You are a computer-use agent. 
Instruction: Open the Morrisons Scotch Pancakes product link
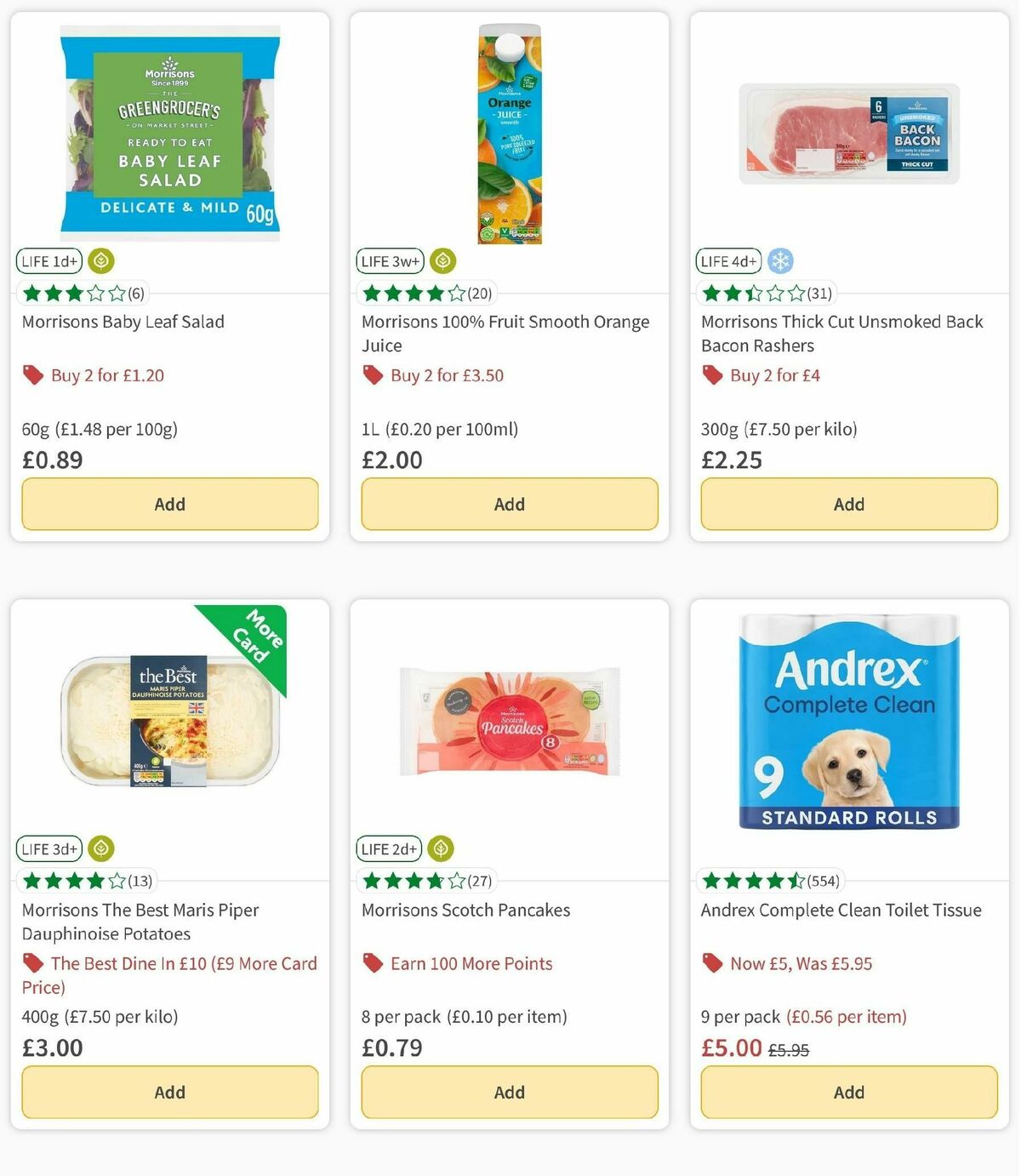click(x=465, y=910)
